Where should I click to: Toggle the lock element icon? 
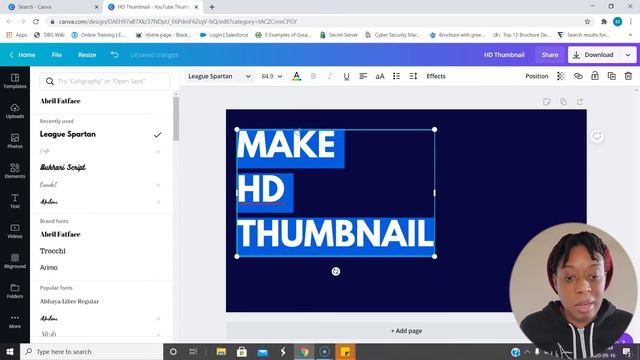pyautogui.click(x=595, y=76)
